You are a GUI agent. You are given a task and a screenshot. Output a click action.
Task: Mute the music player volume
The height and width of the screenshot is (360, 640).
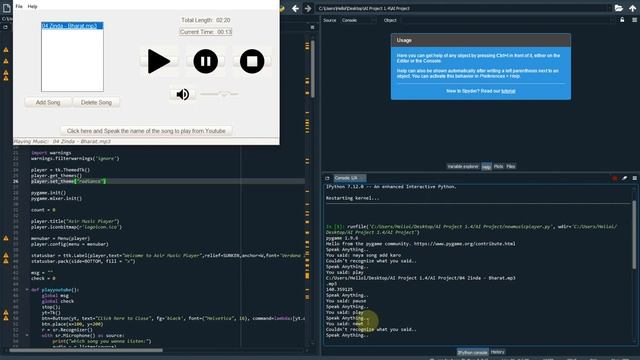tap(182, 94)
